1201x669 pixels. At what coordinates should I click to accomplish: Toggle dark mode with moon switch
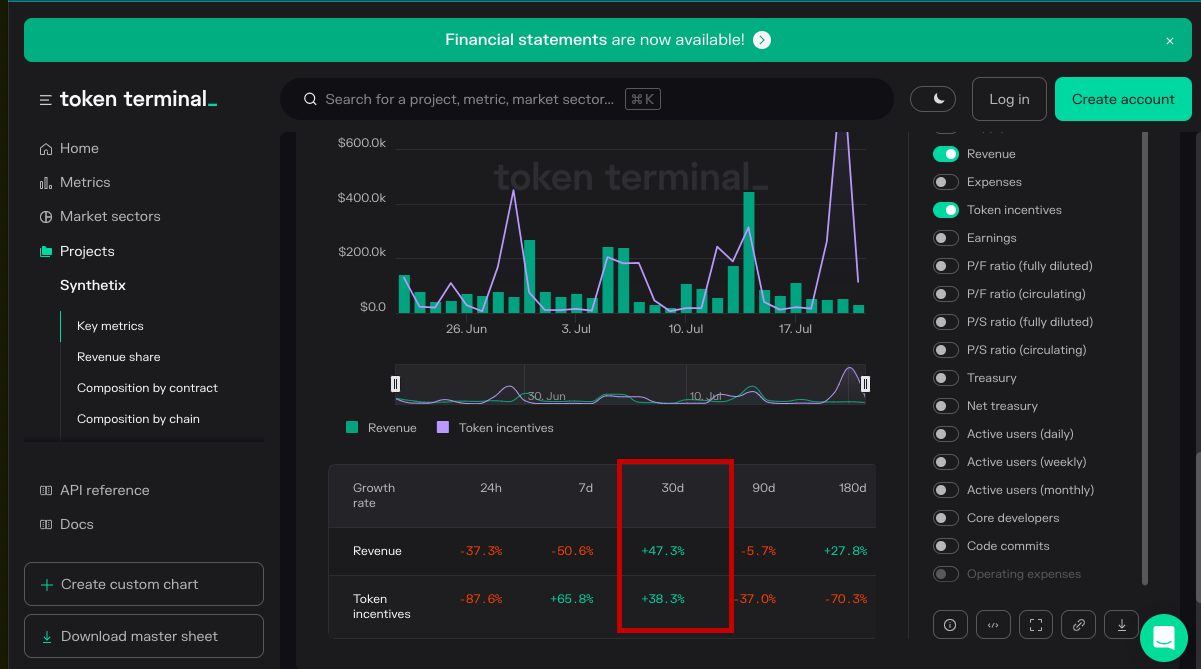pyautogui.click(x=933, y=99)
